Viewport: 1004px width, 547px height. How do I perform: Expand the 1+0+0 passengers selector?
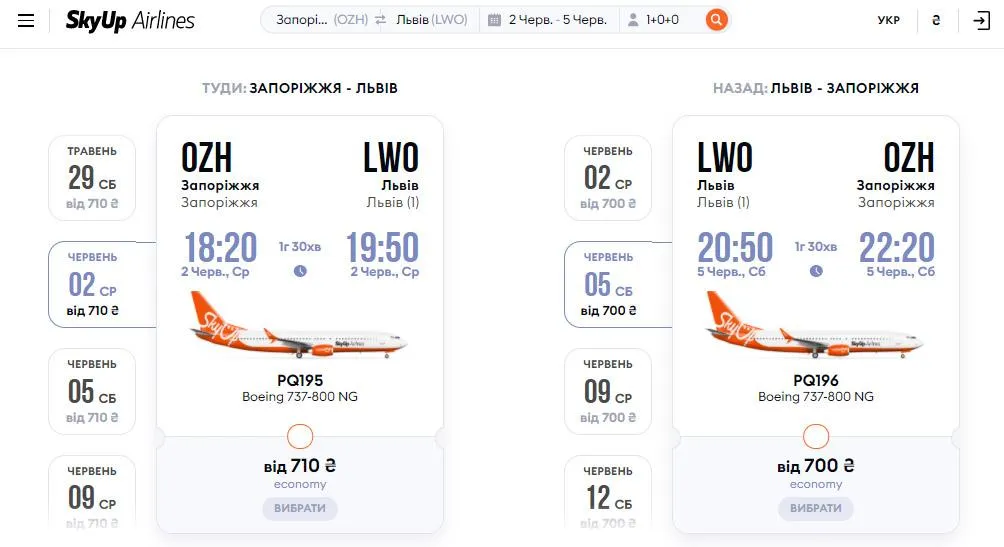(x=667, y=20)
